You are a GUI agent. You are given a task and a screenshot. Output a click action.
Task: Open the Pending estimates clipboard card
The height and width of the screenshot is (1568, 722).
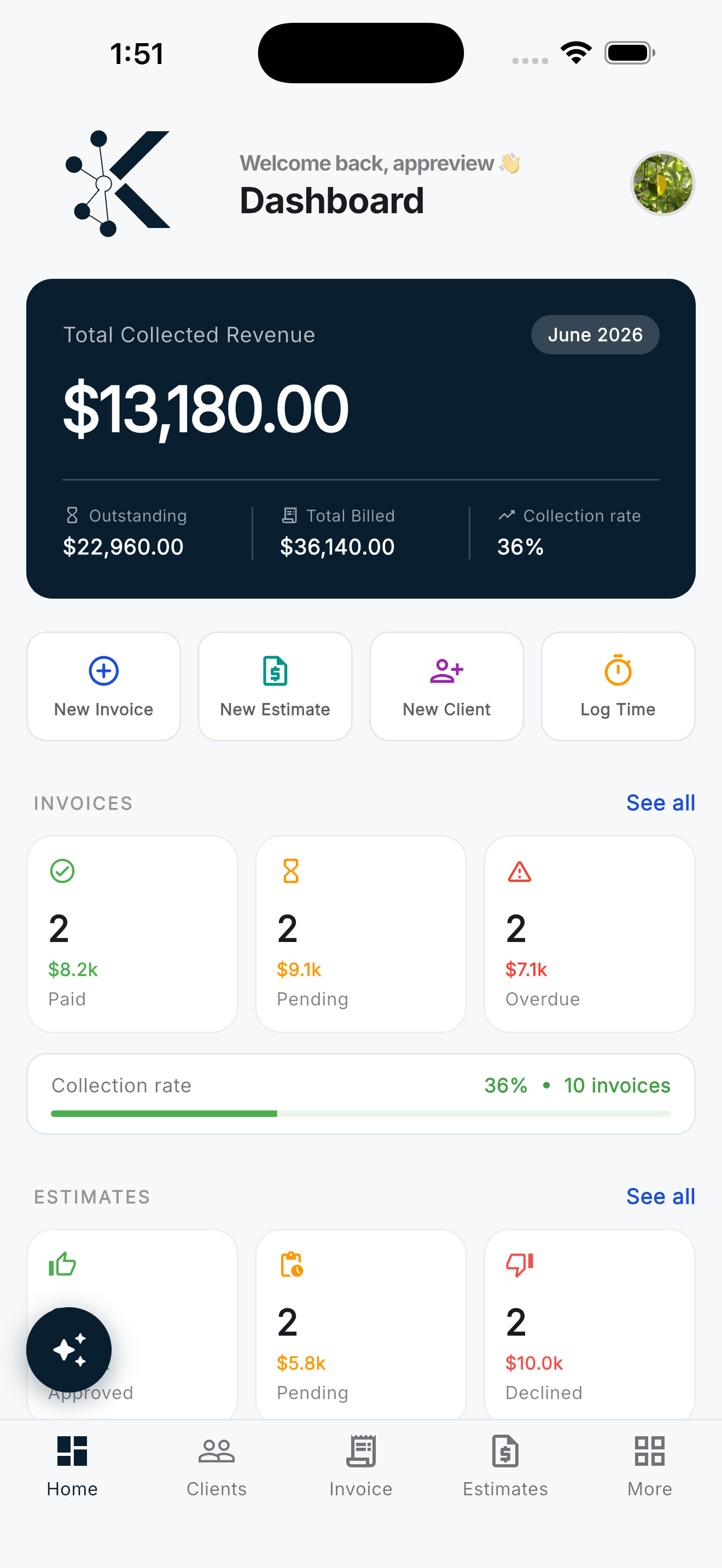[361, 1325]
